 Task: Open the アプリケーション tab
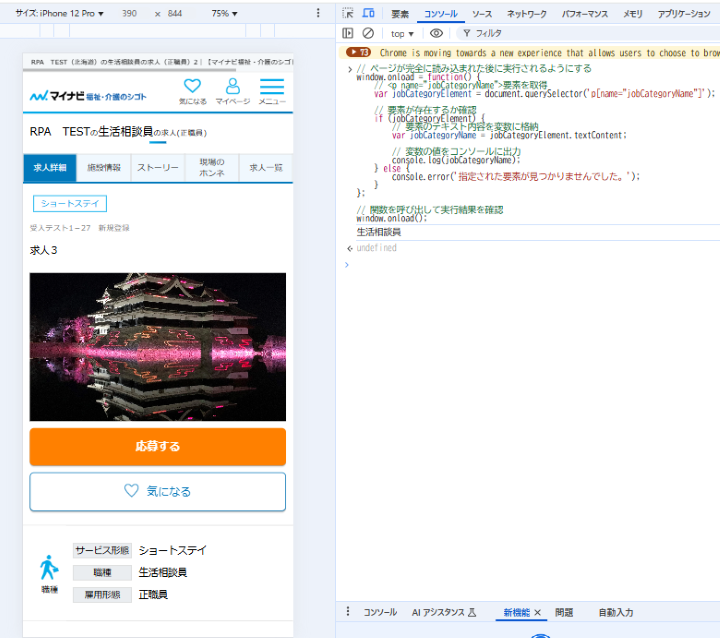click(684, 14)
